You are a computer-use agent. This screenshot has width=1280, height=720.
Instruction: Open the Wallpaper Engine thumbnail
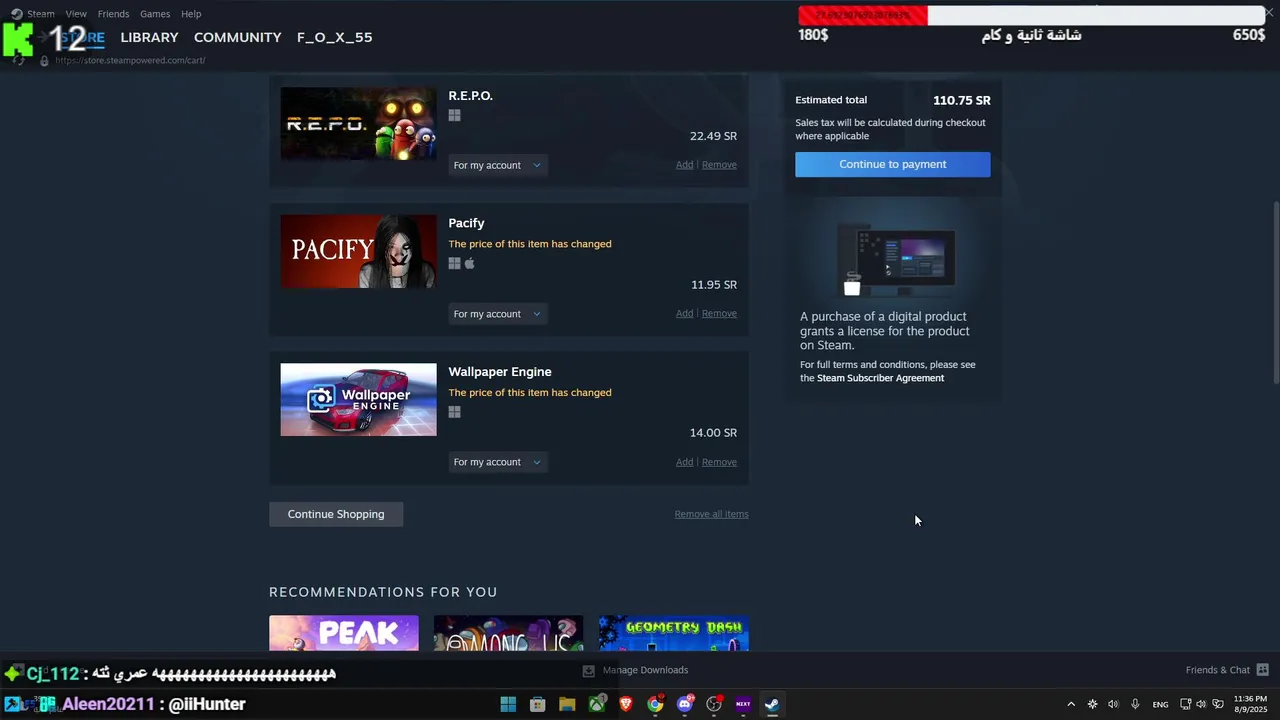click(x=358, y=399)
